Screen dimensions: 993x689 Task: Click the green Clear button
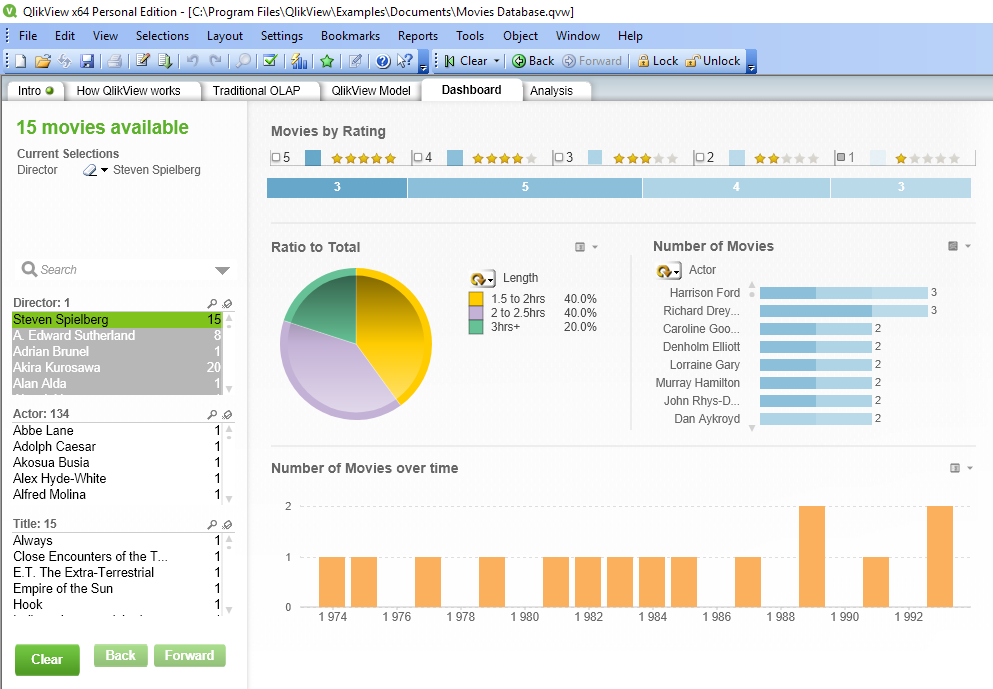[47, 660]
